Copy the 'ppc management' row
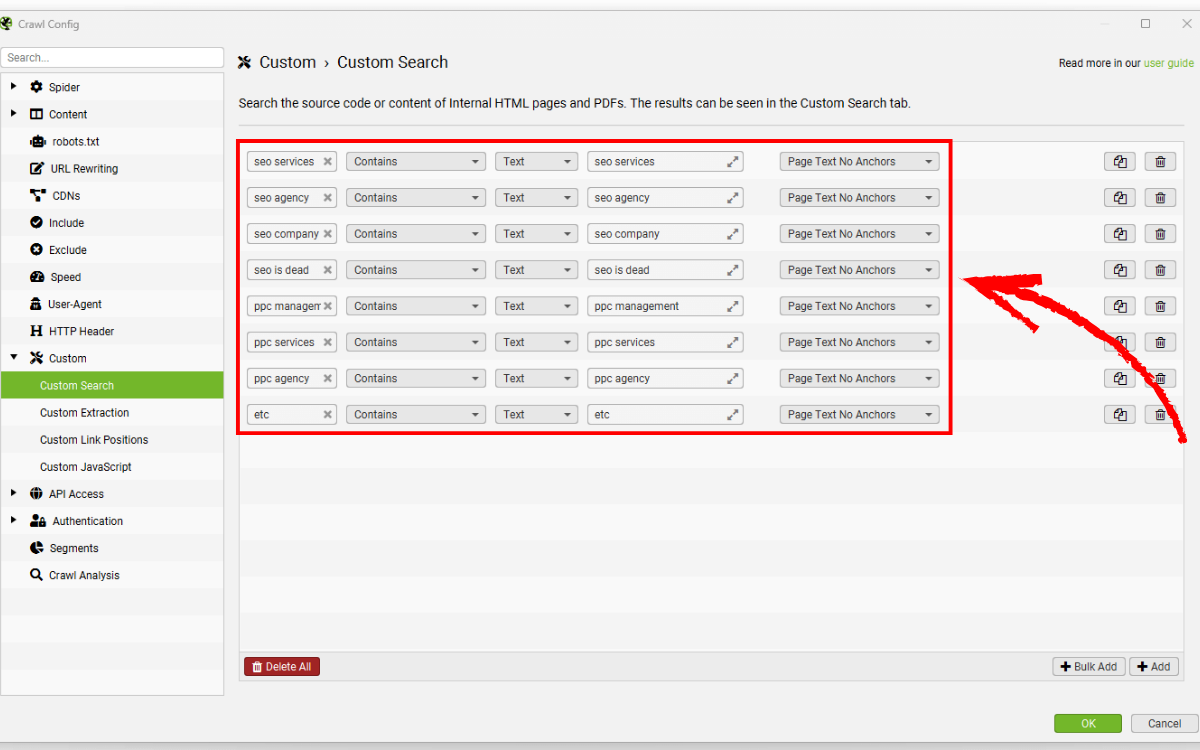Image resolution: width=1200 pixels, height=750 pixels. coord(1120,306)
